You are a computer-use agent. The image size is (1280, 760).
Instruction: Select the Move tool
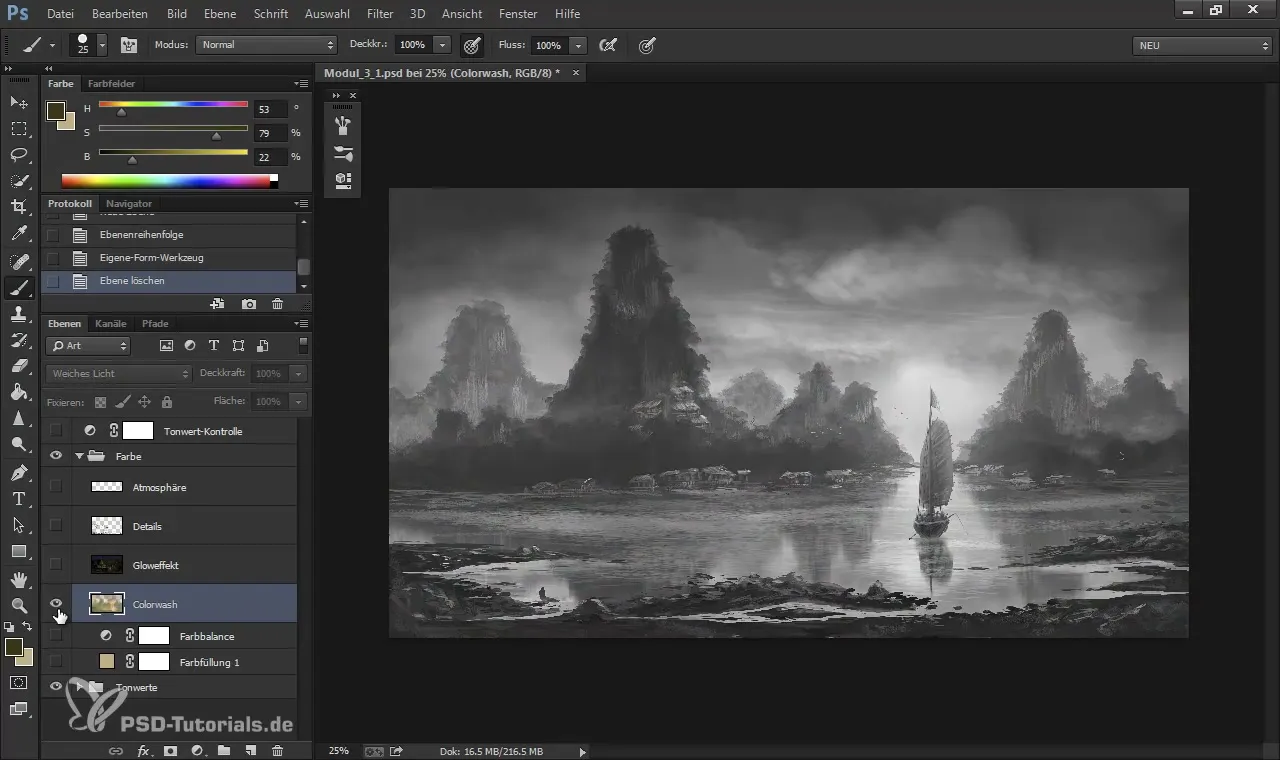coord(19,103)
